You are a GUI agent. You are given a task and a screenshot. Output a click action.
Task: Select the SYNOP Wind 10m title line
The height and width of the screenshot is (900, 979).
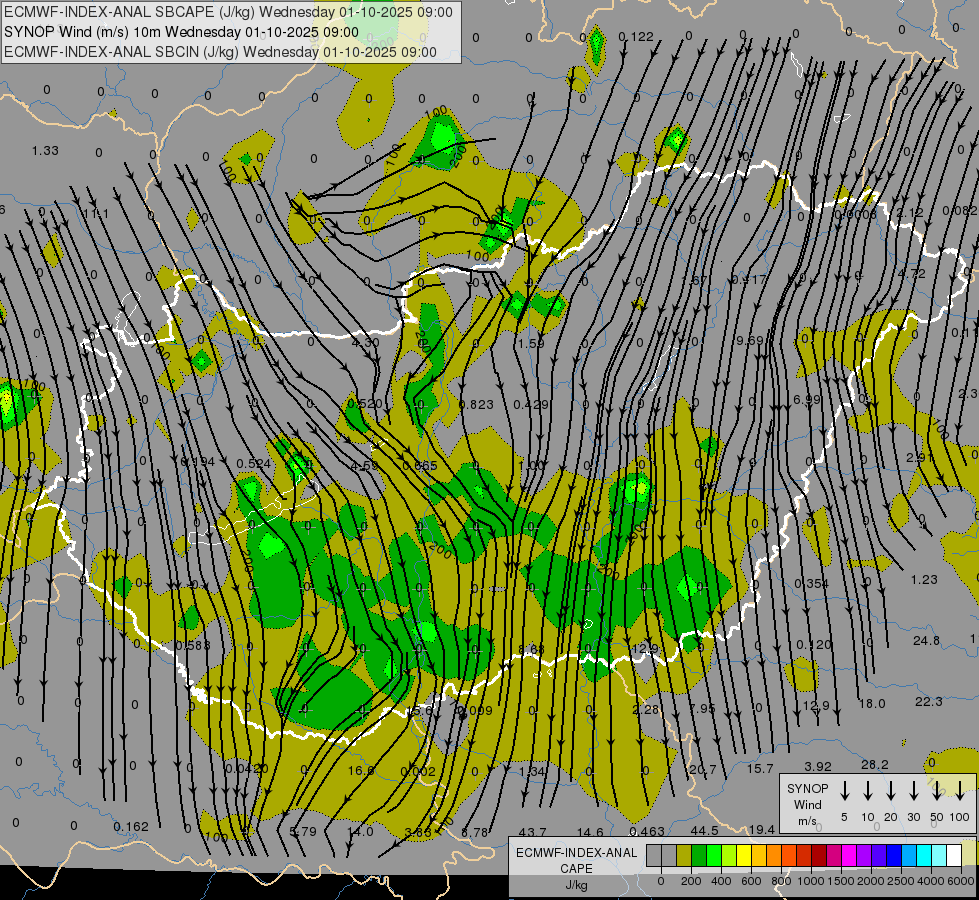pyautogui.click(x=181, y=32)
